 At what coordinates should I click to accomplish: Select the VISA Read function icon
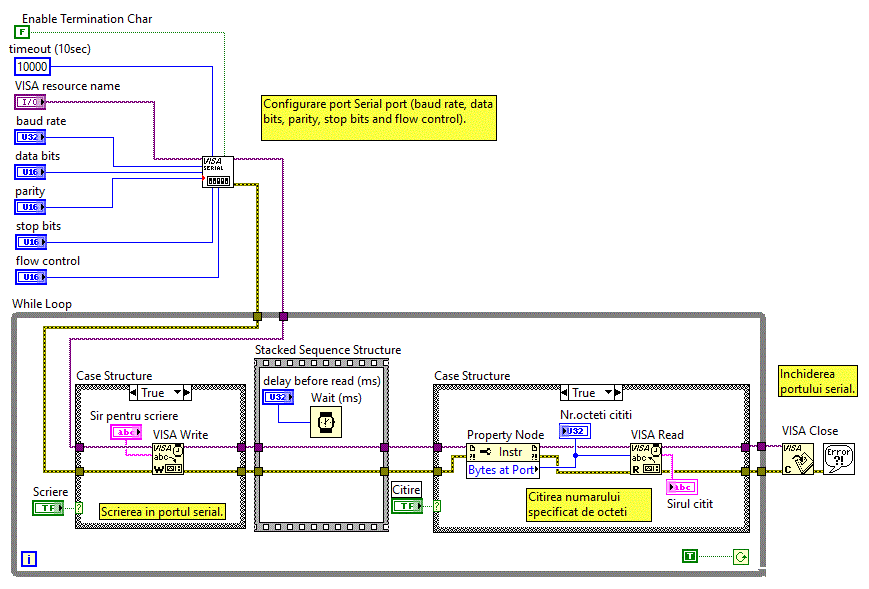645,458
